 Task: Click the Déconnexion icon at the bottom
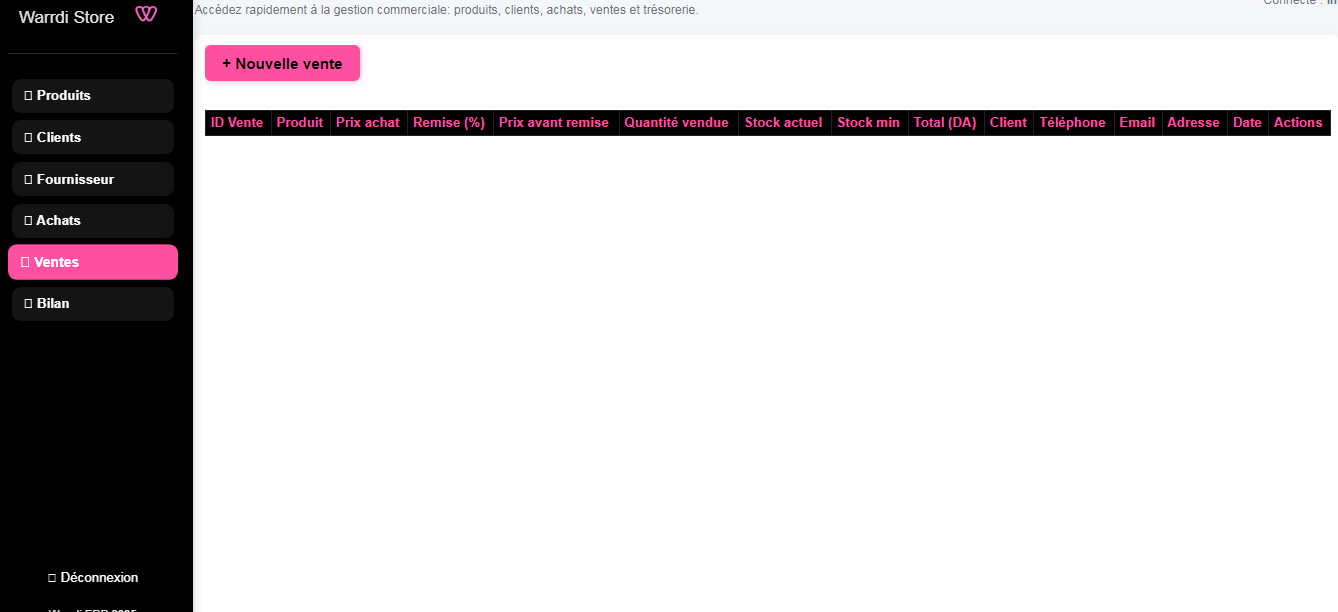click(51, 577)
